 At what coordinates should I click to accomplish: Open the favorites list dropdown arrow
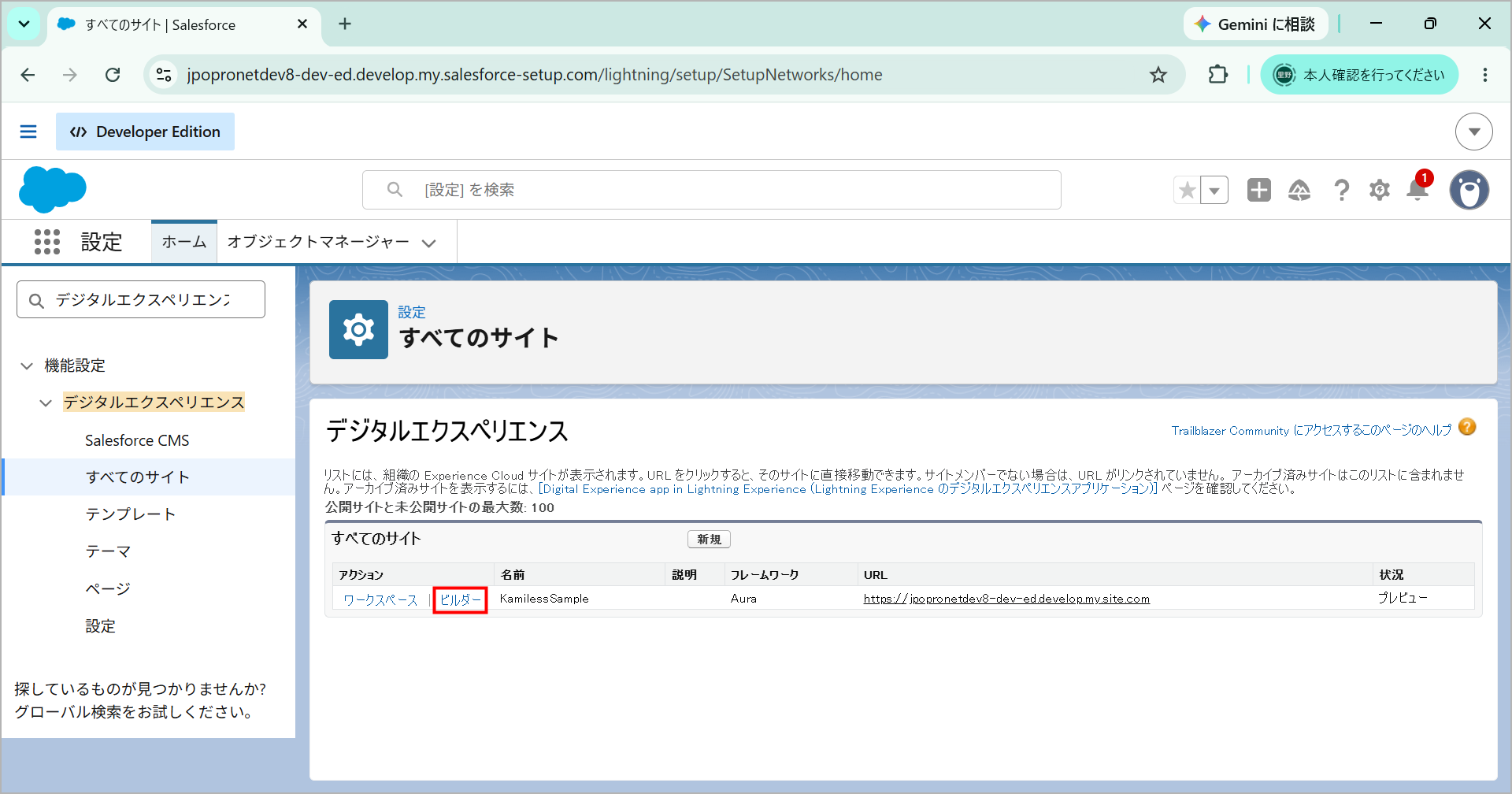click(x=1214, y=190)
